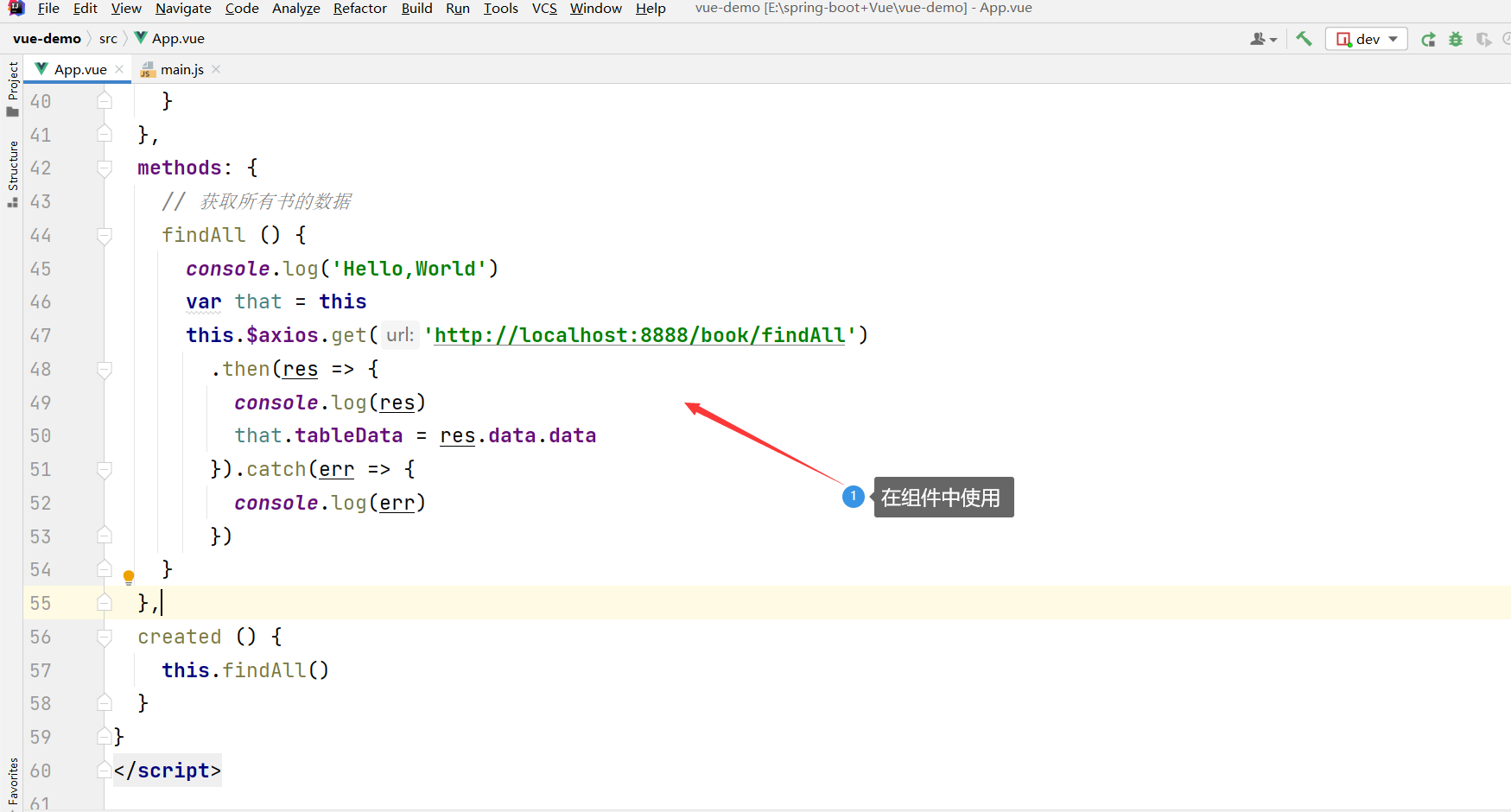Click the closing </script> tag
1511x812 pixels.
(168, 771)
